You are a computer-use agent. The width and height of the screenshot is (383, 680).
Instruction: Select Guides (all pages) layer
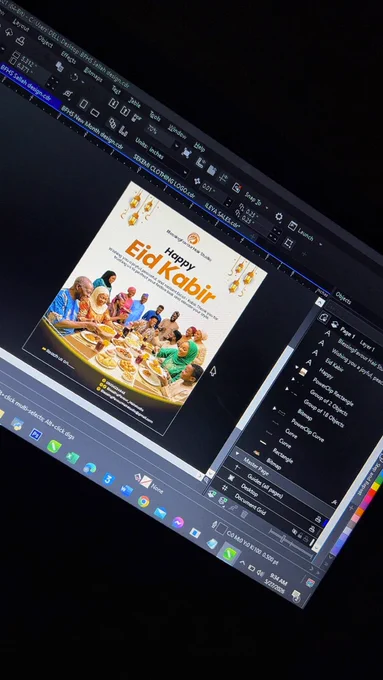265,485
